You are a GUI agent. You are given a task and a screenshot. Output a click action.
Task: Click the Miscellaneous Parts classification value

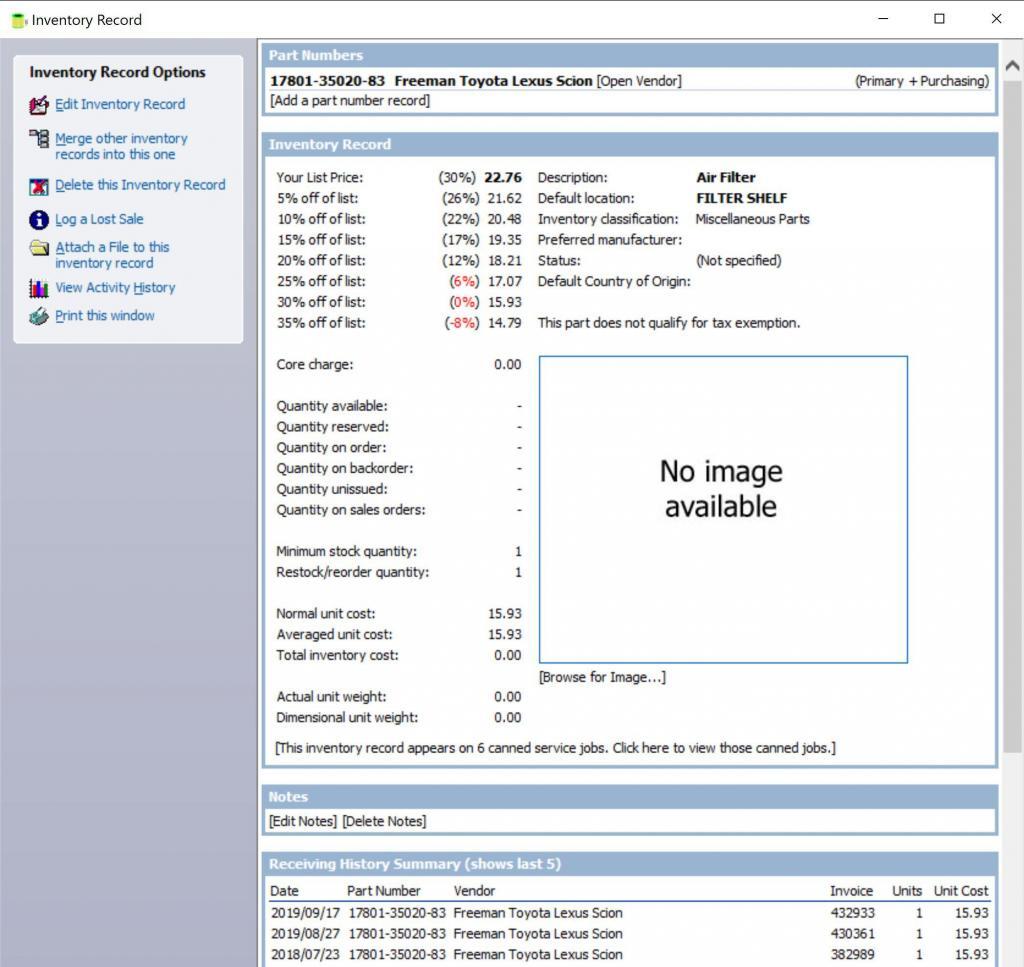click(x=752, y=219)
